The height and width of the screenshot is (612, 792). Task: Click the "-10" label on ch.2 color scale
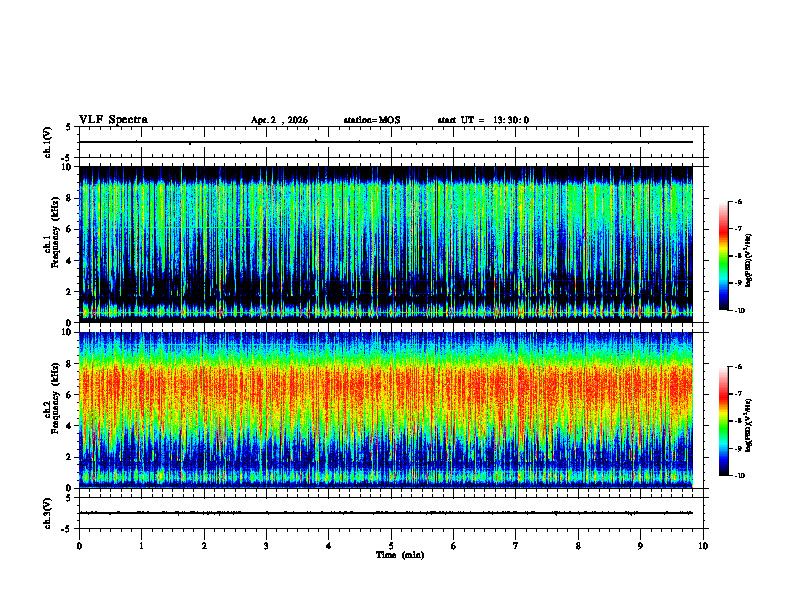click(x=739, y=476)
